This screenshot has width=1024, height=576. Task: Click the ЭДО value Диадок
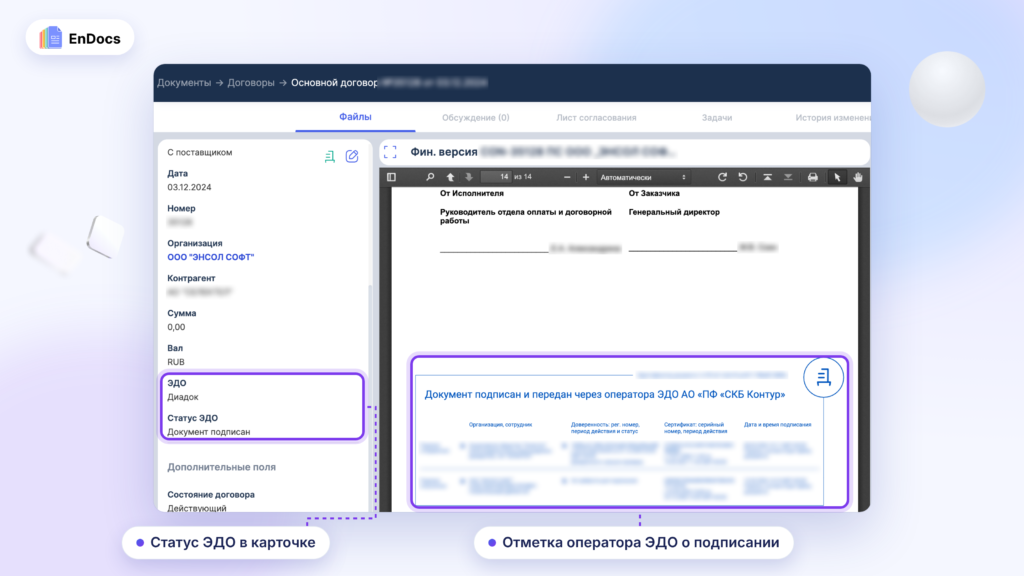point(183,397)
